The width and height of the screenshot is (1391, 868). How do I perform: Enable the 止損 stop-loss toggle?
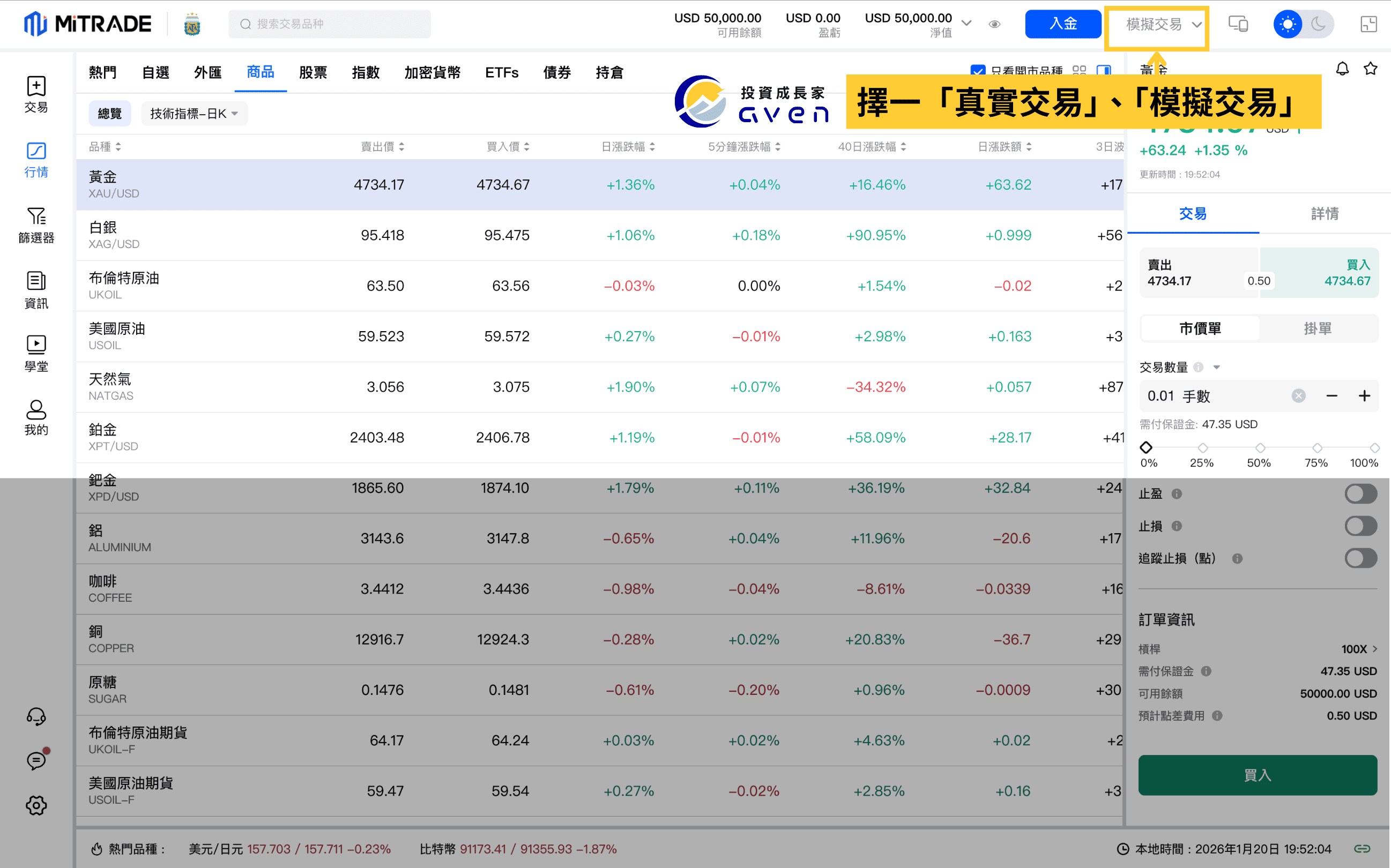click(1360, 526)
